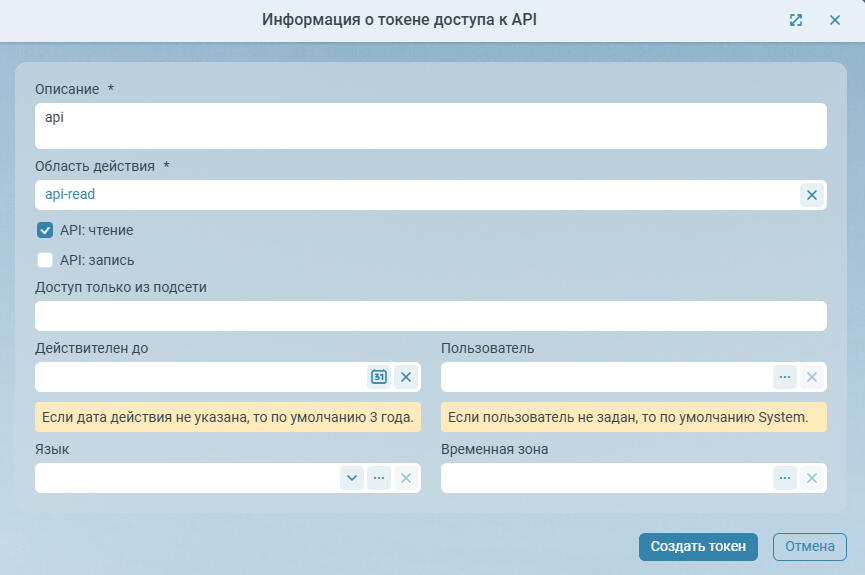Enable the 'API: запись' checkbox
Viewport: 865px width, 575px height.
pos(45,260)
